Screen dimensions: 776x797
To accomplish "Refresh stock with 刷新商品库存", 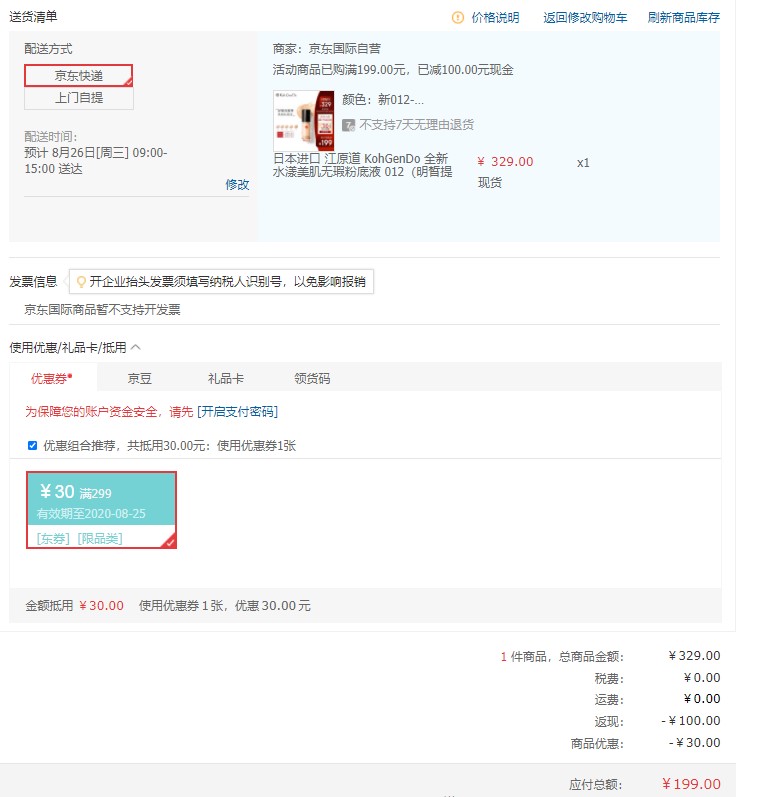I will [x=683, y=18].
